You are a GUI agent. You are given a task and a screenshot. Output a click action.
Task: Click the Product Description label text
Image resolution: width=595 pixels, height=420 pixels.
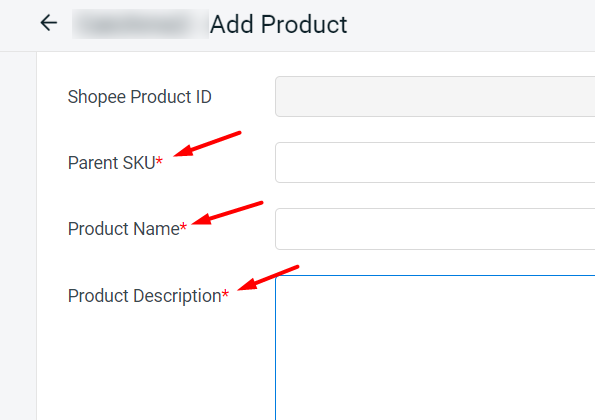[x=144, y=296]
